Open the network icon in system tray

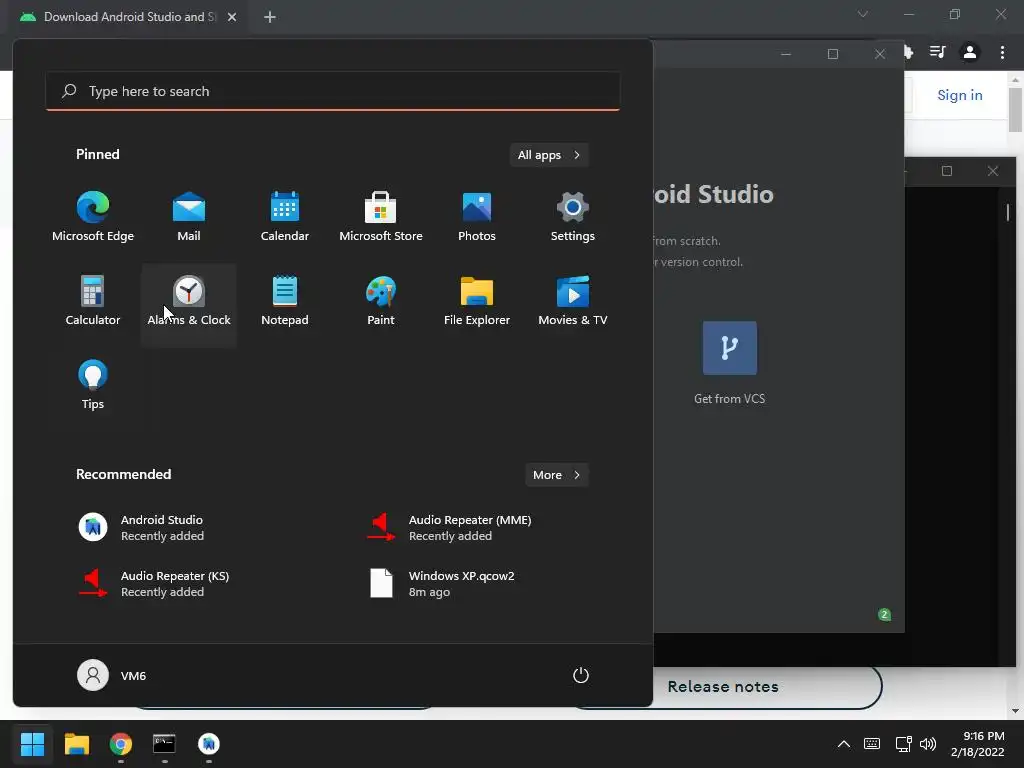(903, 744)
